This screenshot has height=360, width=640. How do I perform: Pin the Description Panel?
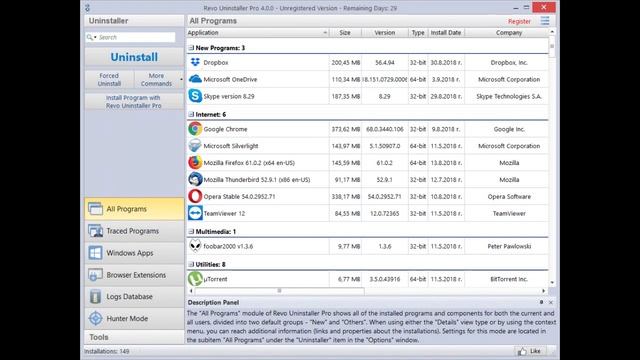point(541,302)
